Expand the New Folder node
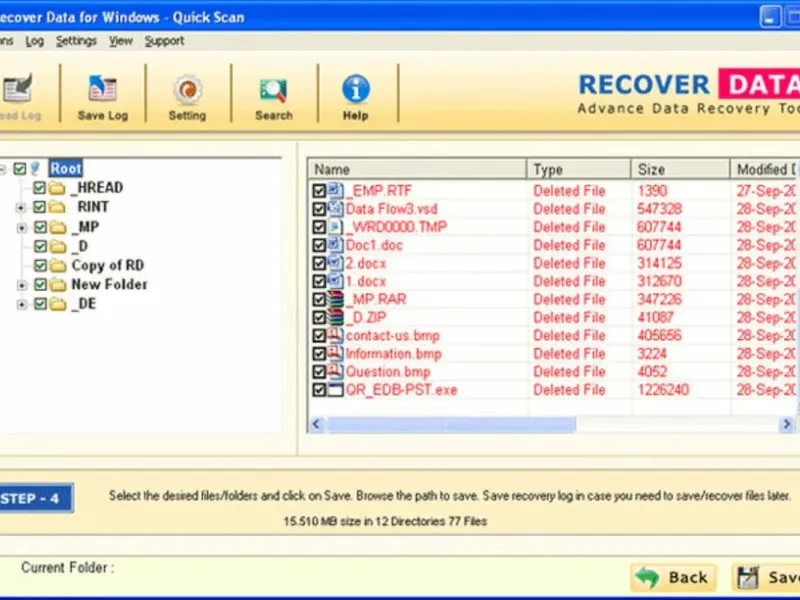Screen dimensions: 800x600 tap(21, 285)
